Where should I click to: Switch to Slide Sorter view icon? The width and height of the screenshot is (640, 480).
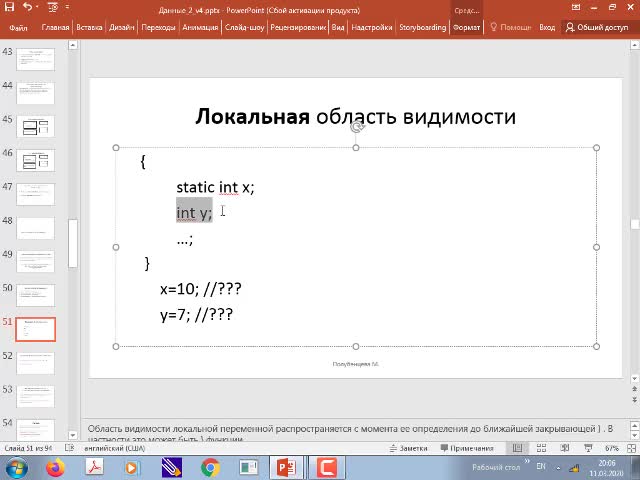(541, 448)
